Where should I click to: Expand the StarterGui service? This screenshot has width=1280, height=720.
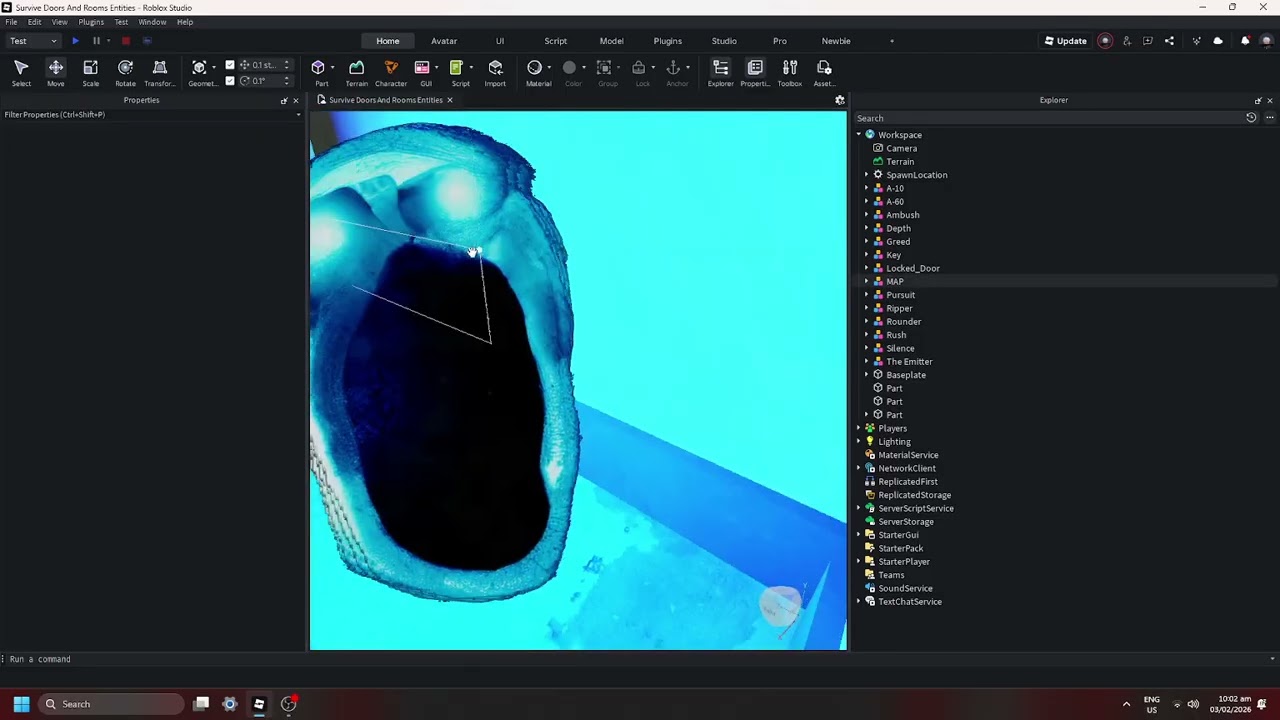[858, 535]
